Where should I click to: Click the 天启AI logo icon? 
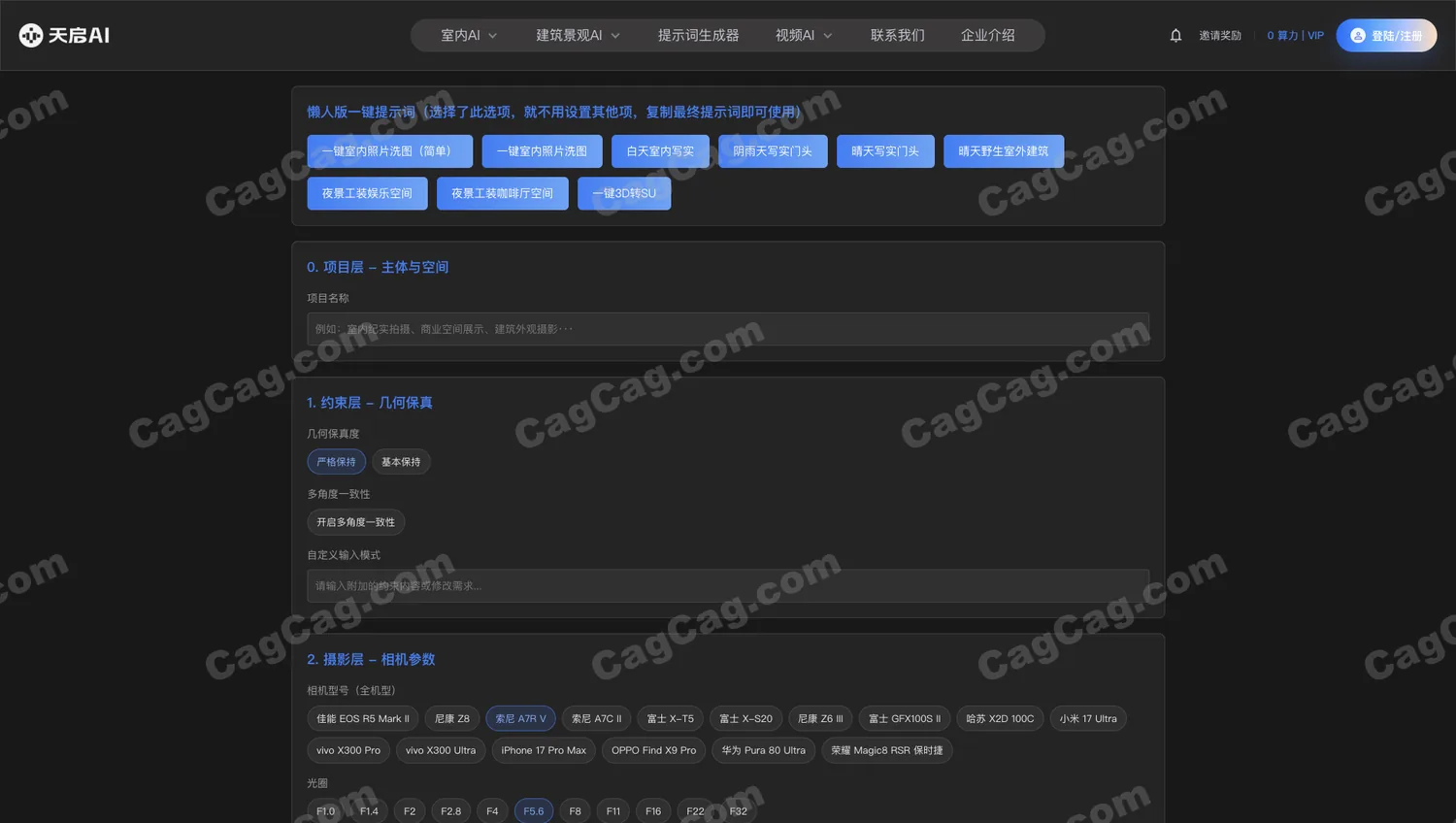(31, 35)
